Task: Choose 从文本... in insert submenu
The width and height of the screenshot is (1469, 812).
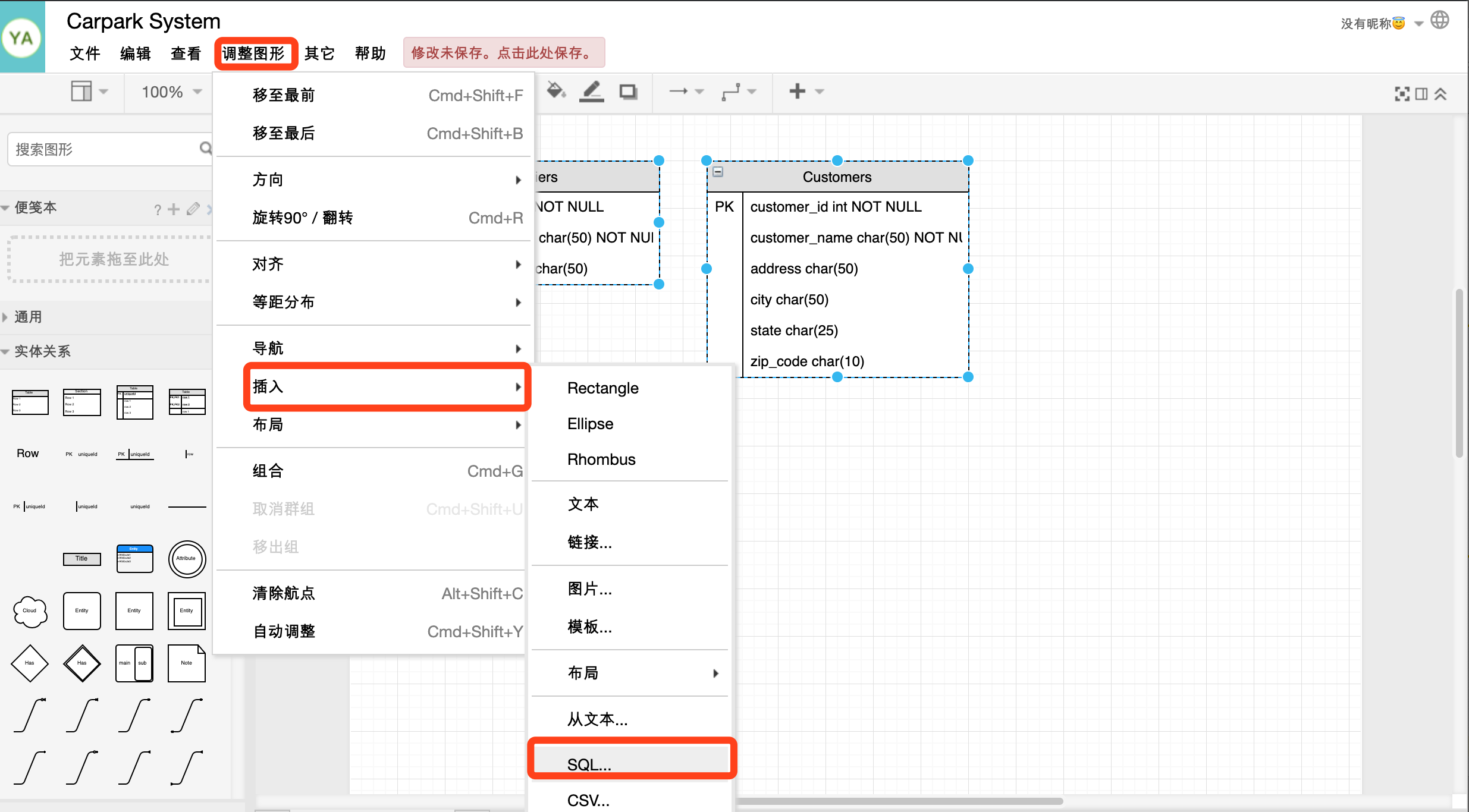Action: click(631, 719)
